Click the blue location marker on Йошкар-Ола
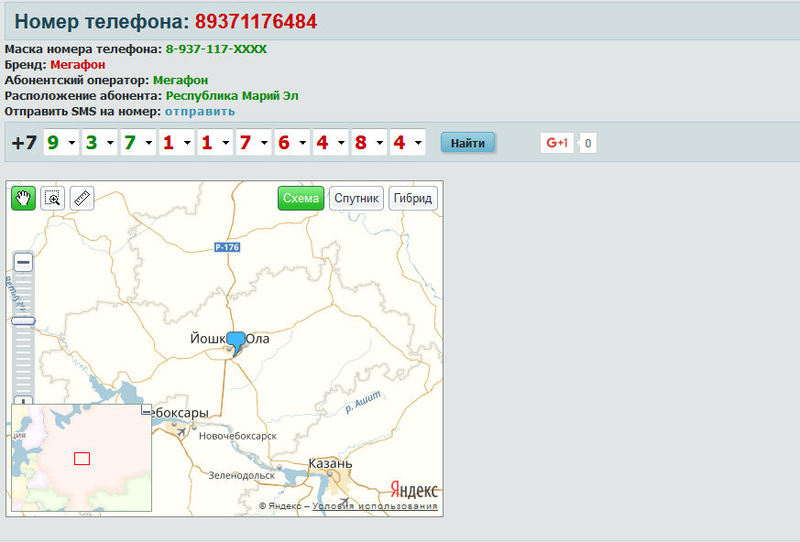 click(x=236, y=343)
